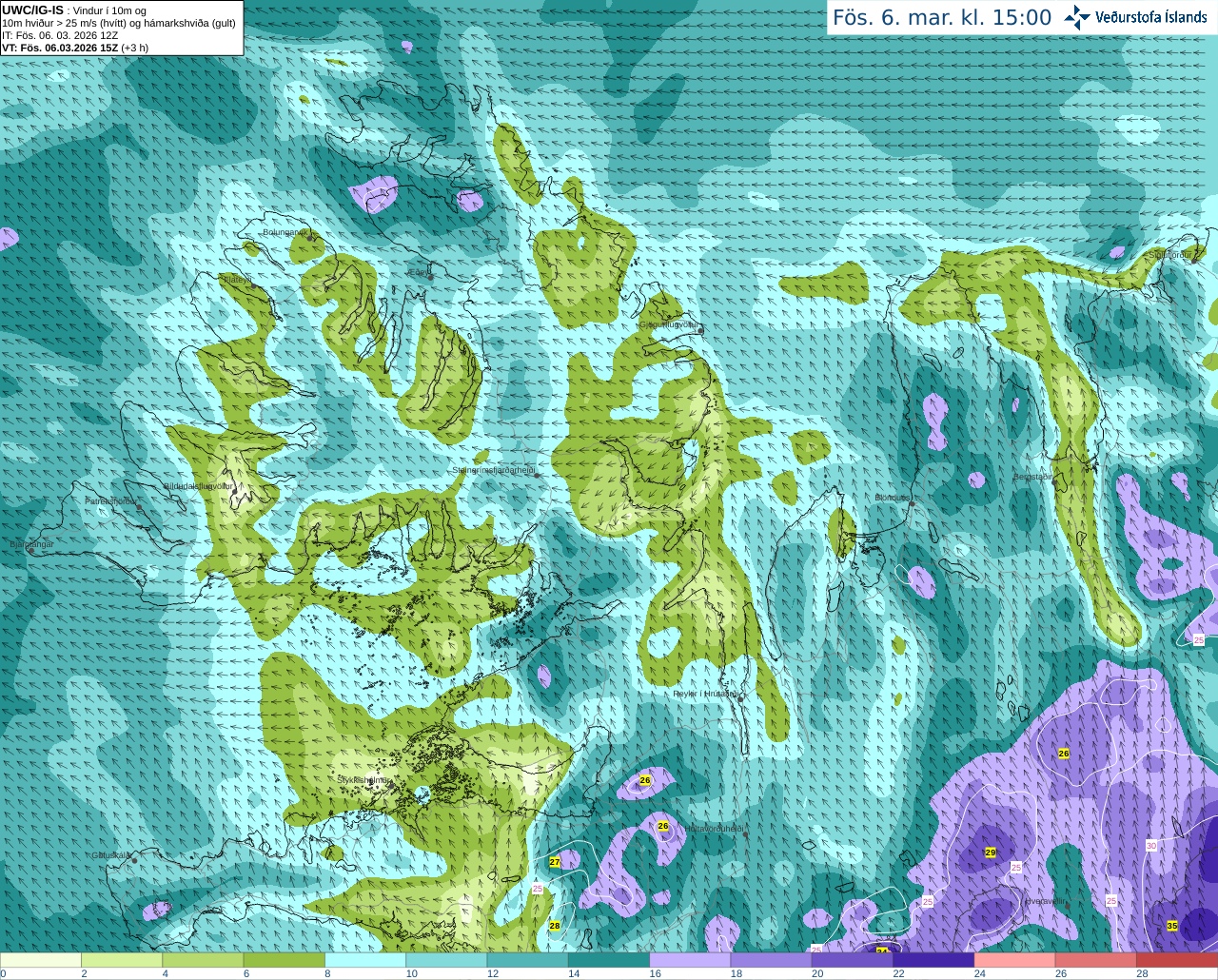The height and width of the screenshot is (980, 1218).
Task: Click the Bolungarvík station label
Action: click(x=285, y=232)
